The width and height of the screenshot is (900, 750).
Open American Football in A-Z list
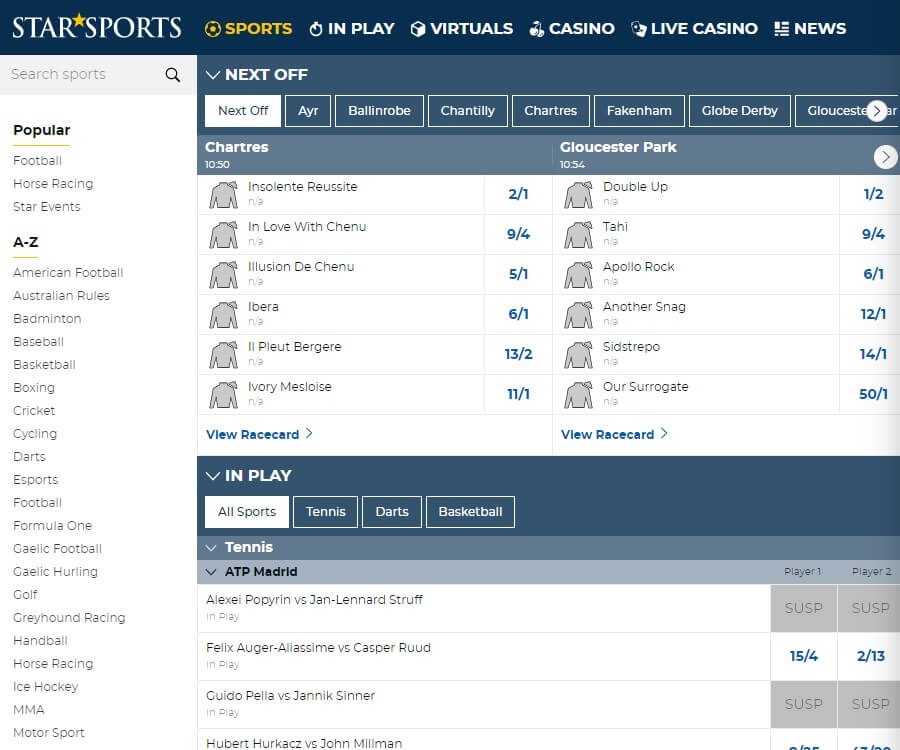coord(68,273)
